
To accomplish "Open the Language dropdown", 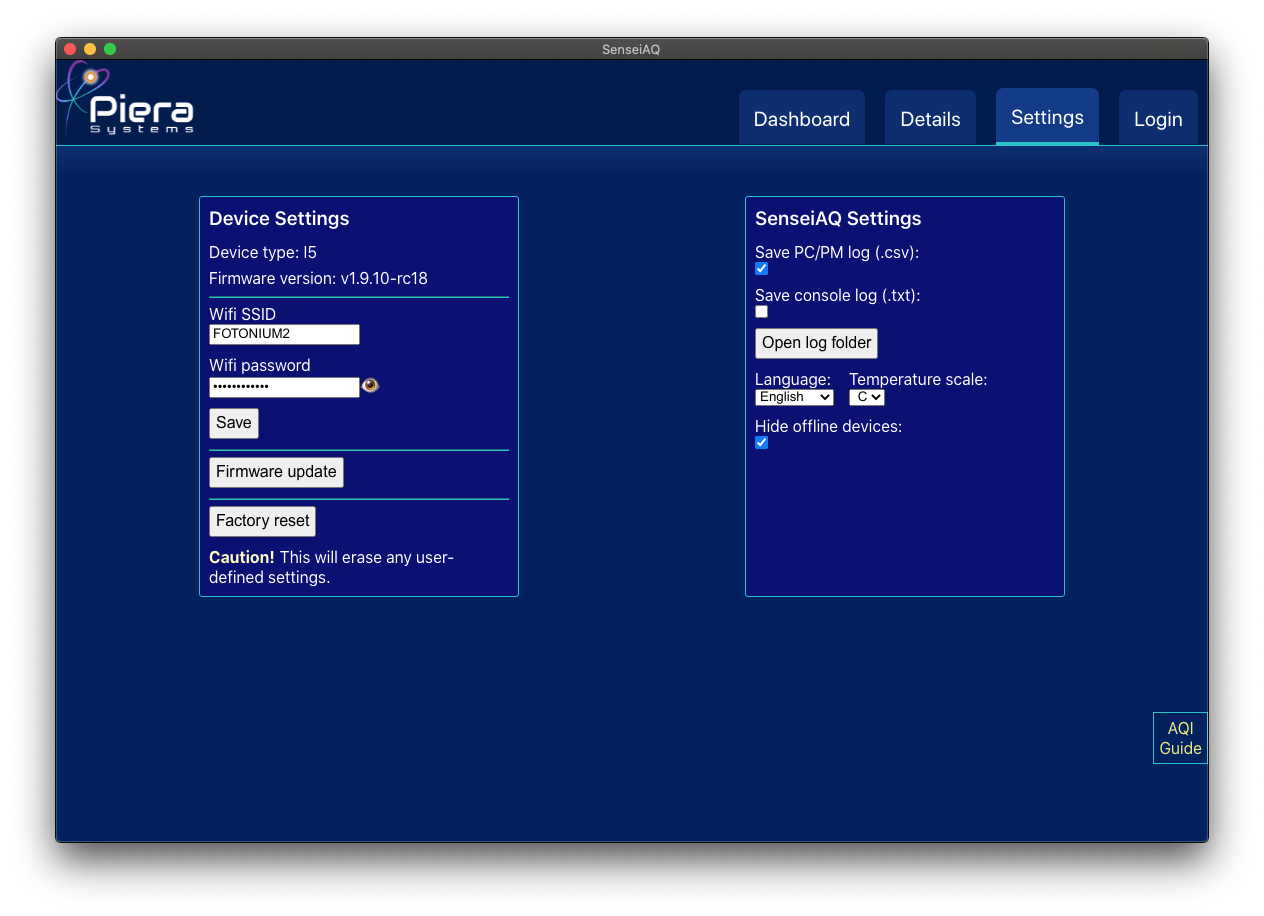I will (794, 397).
